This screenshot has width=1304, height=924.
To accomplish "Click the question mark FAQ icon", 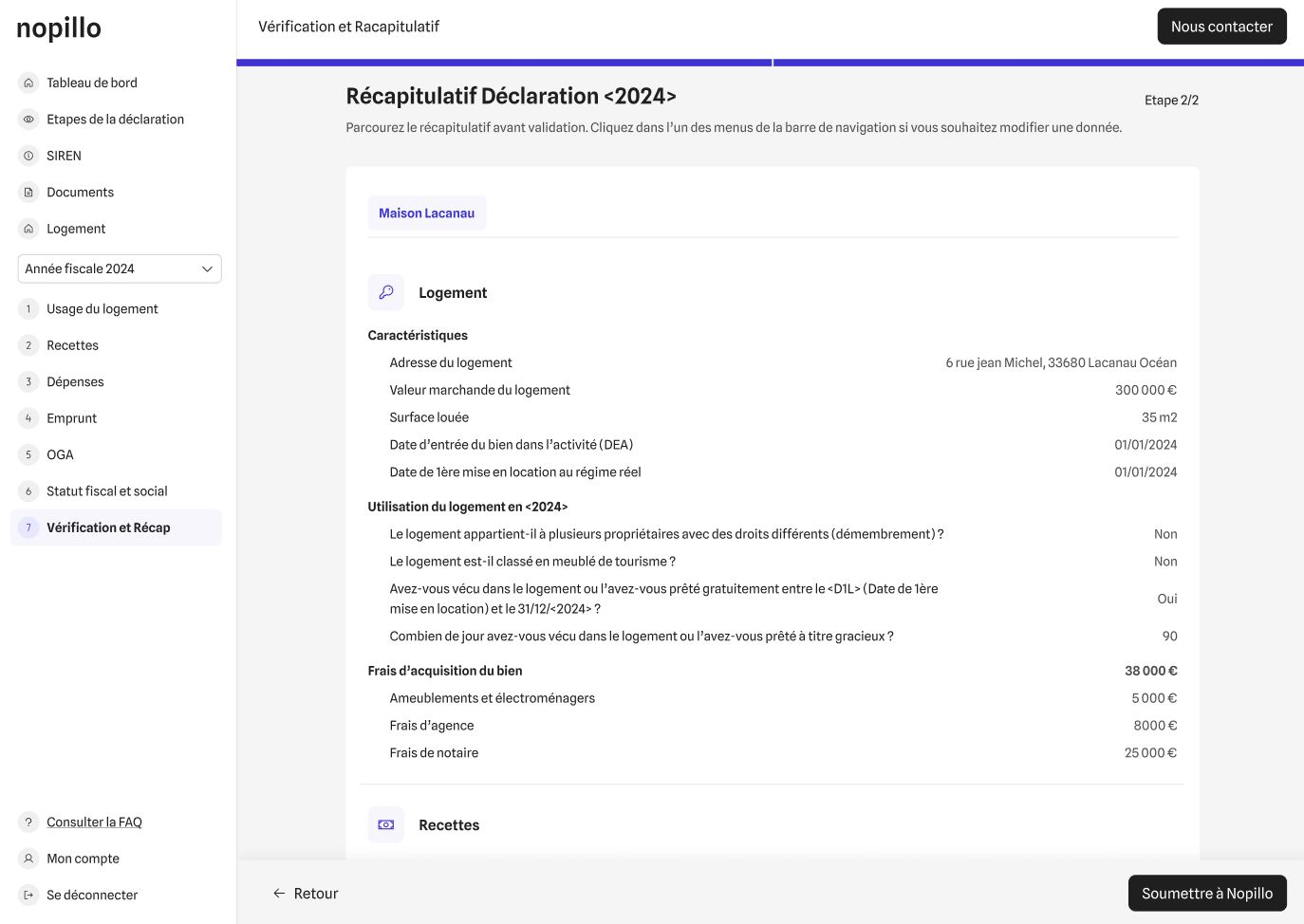I will [28, 822].
